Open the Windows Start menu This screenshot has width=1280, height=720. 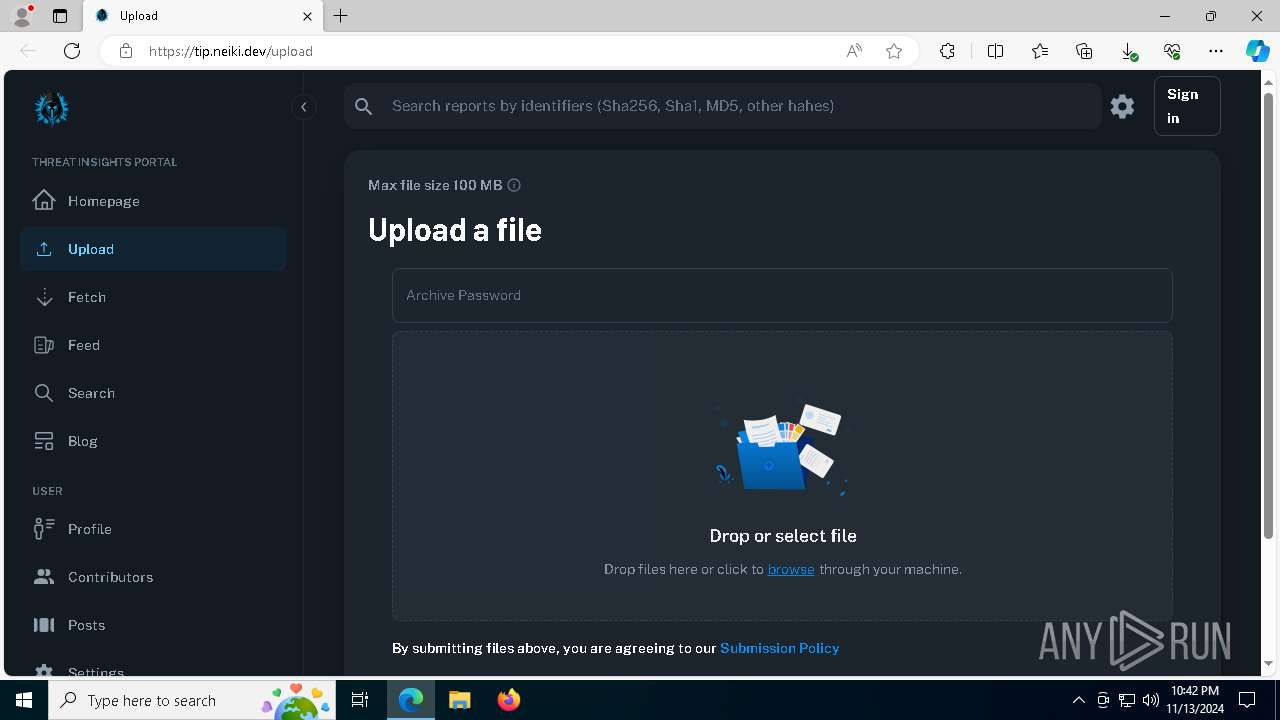pyautogui.click(x=24, y=700)
